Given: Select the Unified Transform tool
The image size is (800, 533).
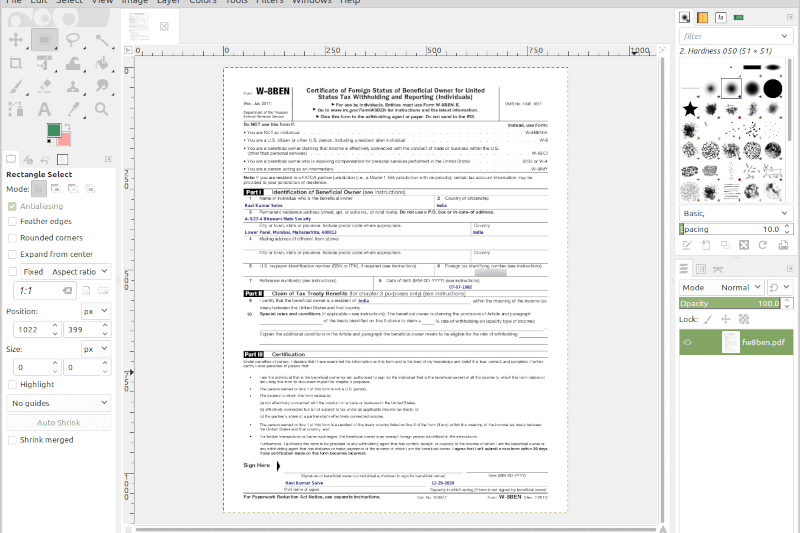Looking at the screenshot, I should [44, 63].
